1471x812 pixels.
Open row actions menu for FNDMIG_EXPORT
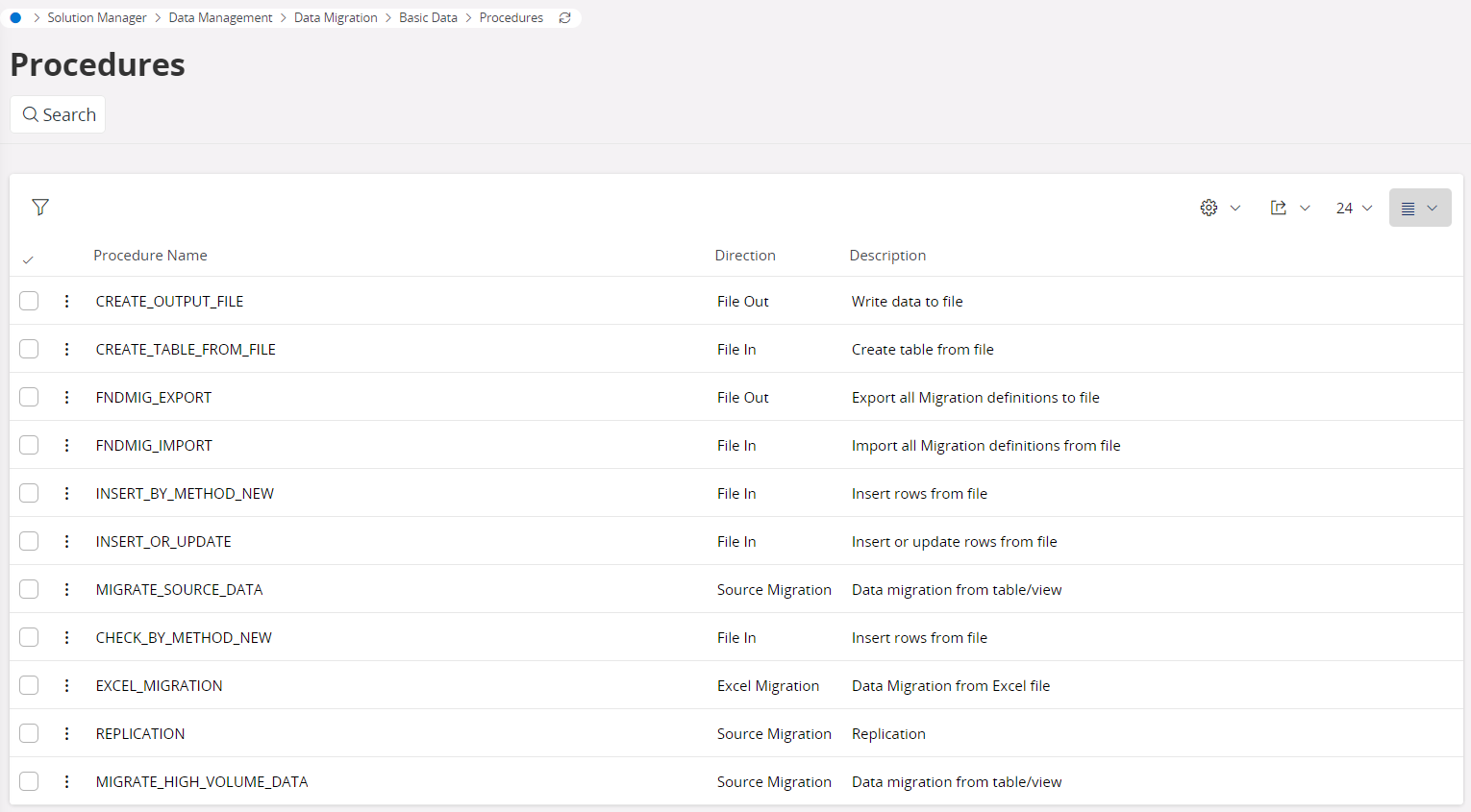66,397
